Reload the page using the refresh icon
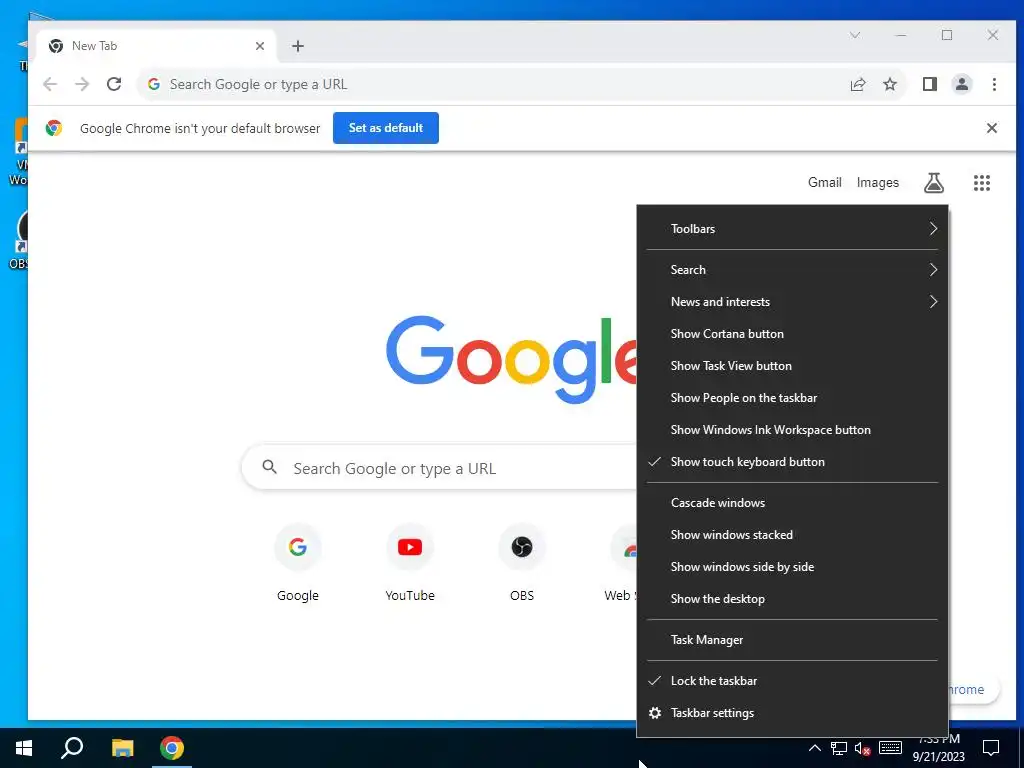This screenshot has height=768, width=1024. click(x=114, y=84)
